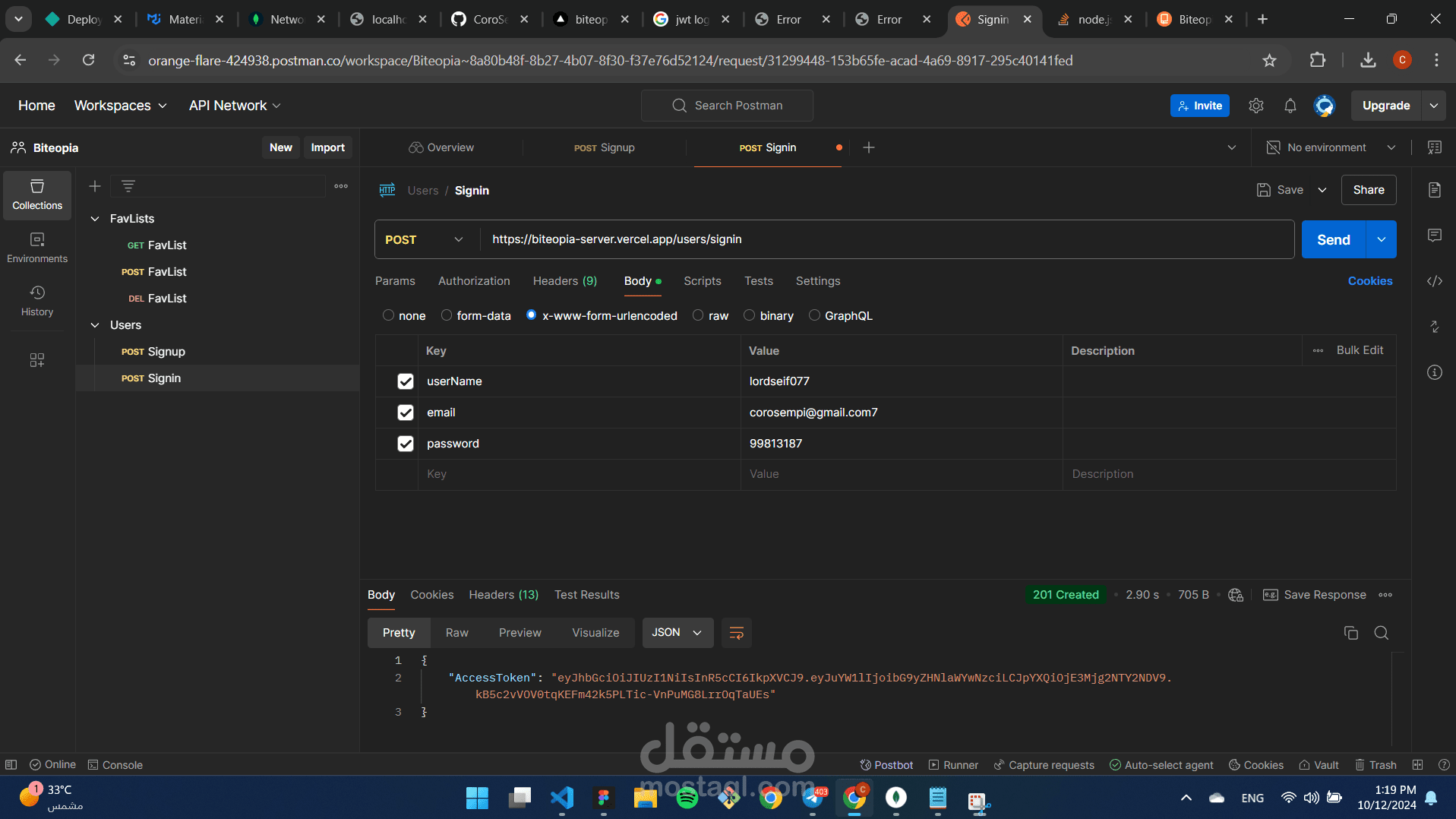Select the none body type
Viewport: 1456px width, 819px height.
[389, 315]
